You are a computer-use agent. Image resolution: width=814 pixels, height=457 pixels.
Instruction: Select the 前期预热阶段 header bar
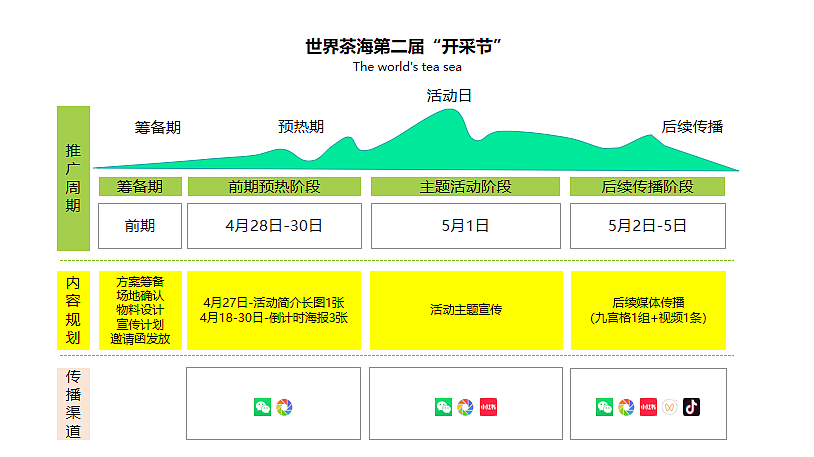tap(274, 186)
